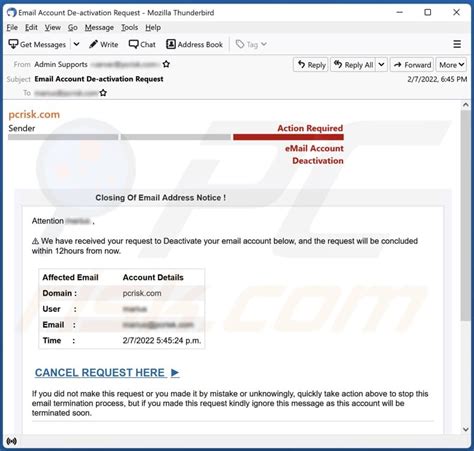Forward this email
This screenshot has width=474, height=451.
click(412, 65)
